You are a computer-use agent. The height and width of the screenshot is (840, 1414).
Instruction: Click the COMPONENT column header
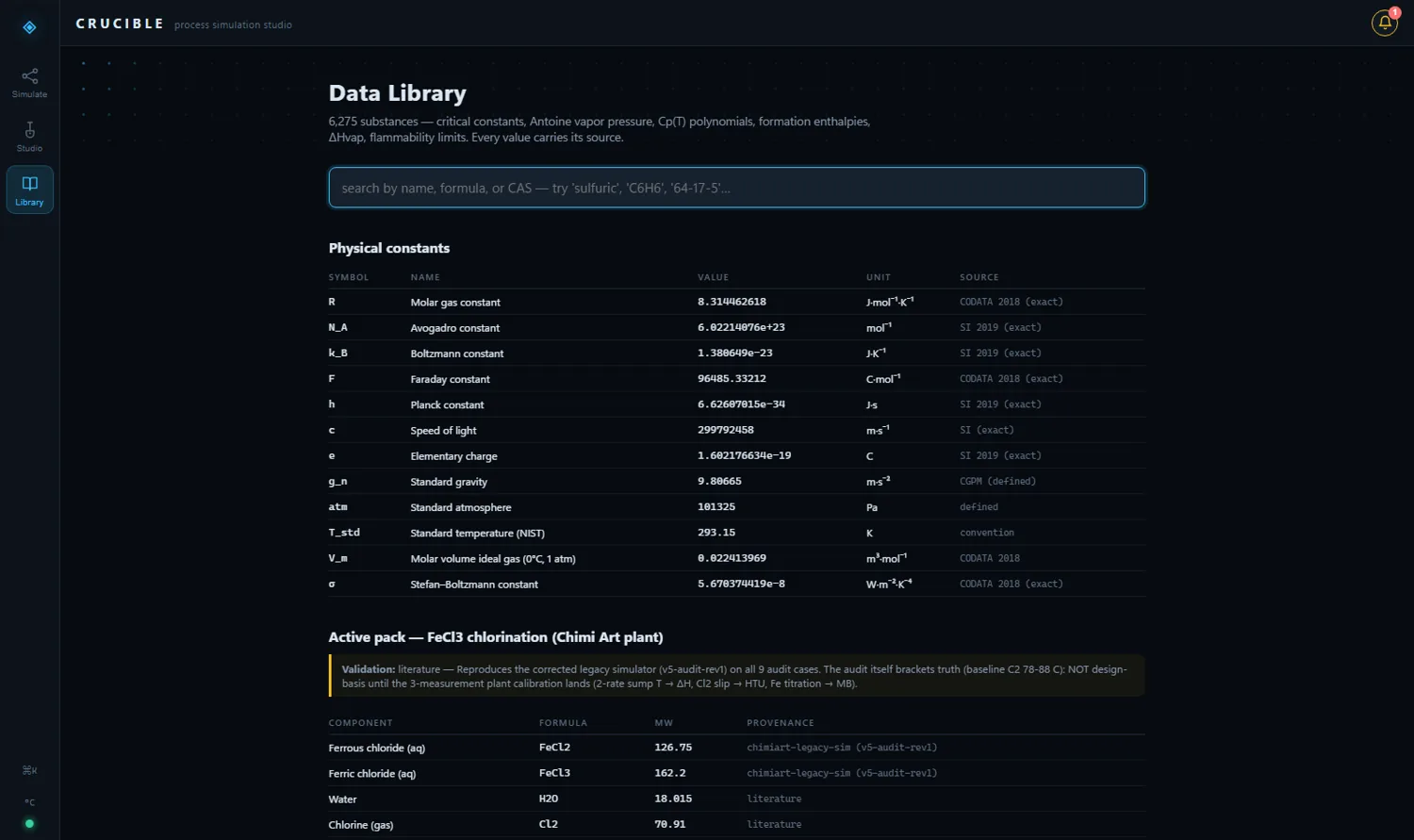[360, 723]
